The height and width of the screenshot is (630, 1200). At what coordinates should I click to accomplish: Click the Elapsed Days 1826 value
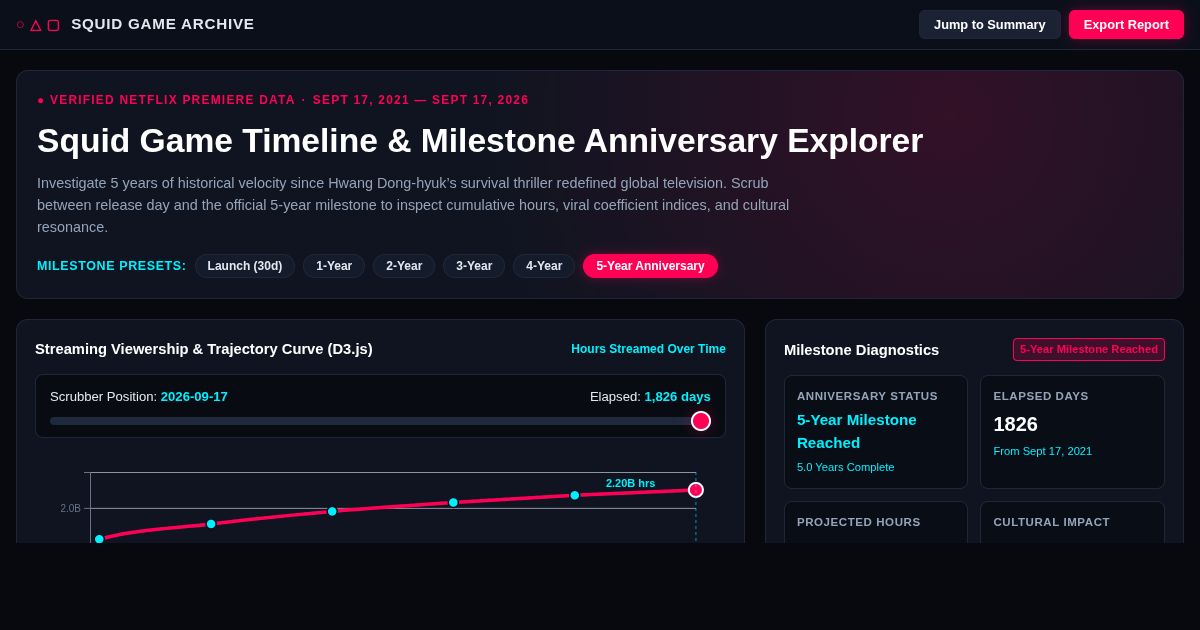[x=1015, y=424]
